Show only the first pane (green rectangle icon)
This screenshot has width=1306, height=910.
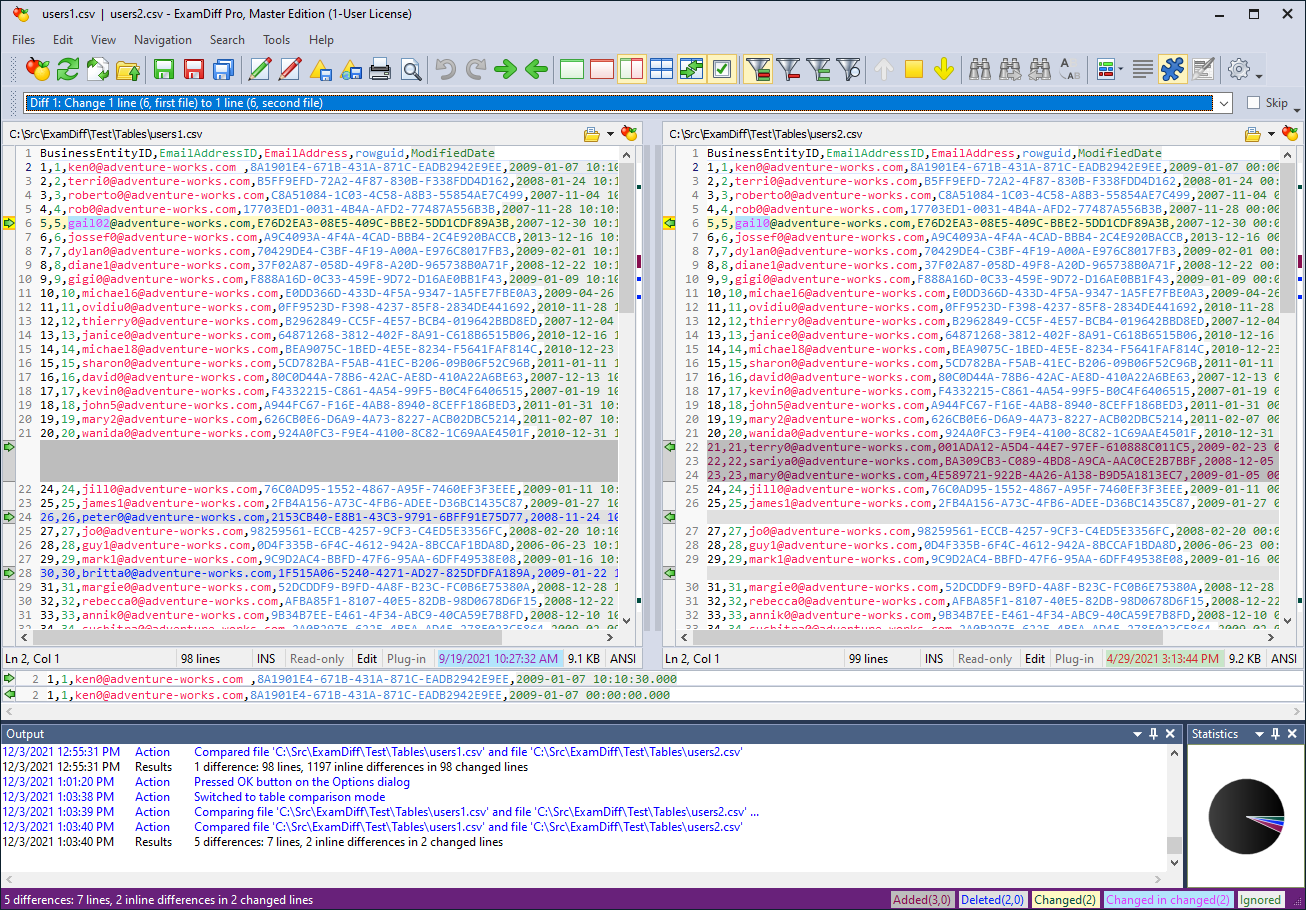point(572,69)
